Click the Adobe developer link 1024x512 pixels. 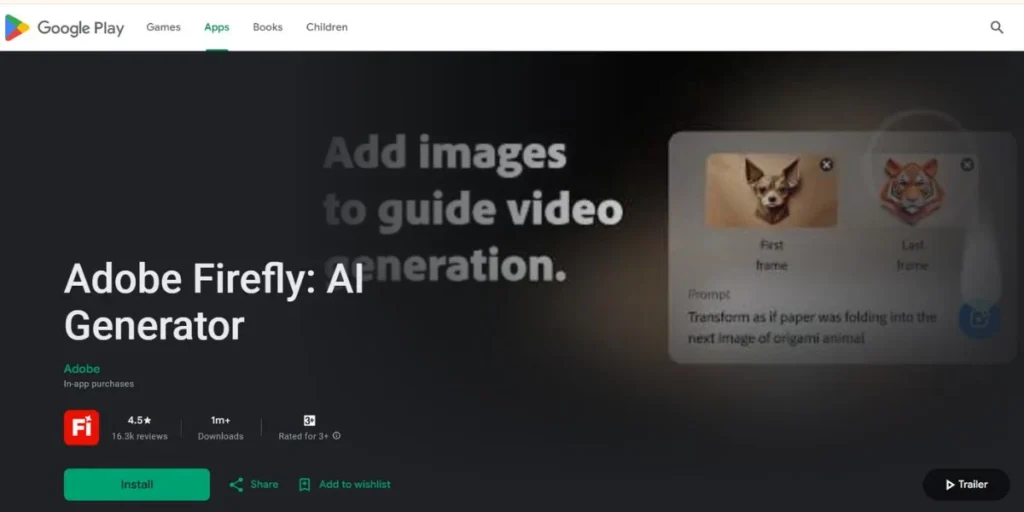click(82, 369)
